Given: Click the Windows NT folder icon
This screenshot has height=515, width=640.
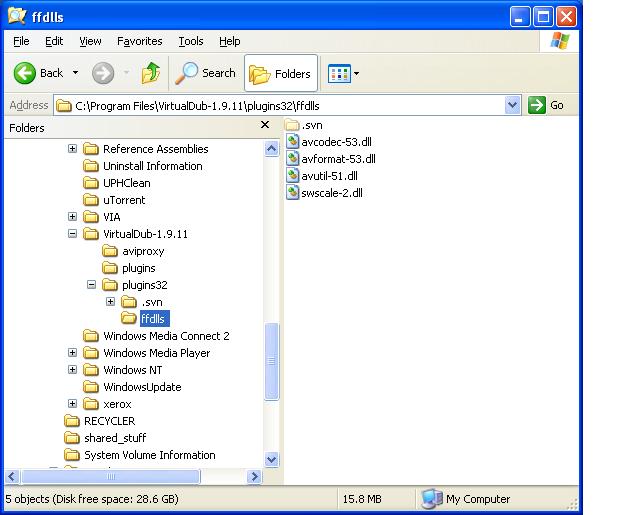Looking at the screenshot, I should (91, 370).
